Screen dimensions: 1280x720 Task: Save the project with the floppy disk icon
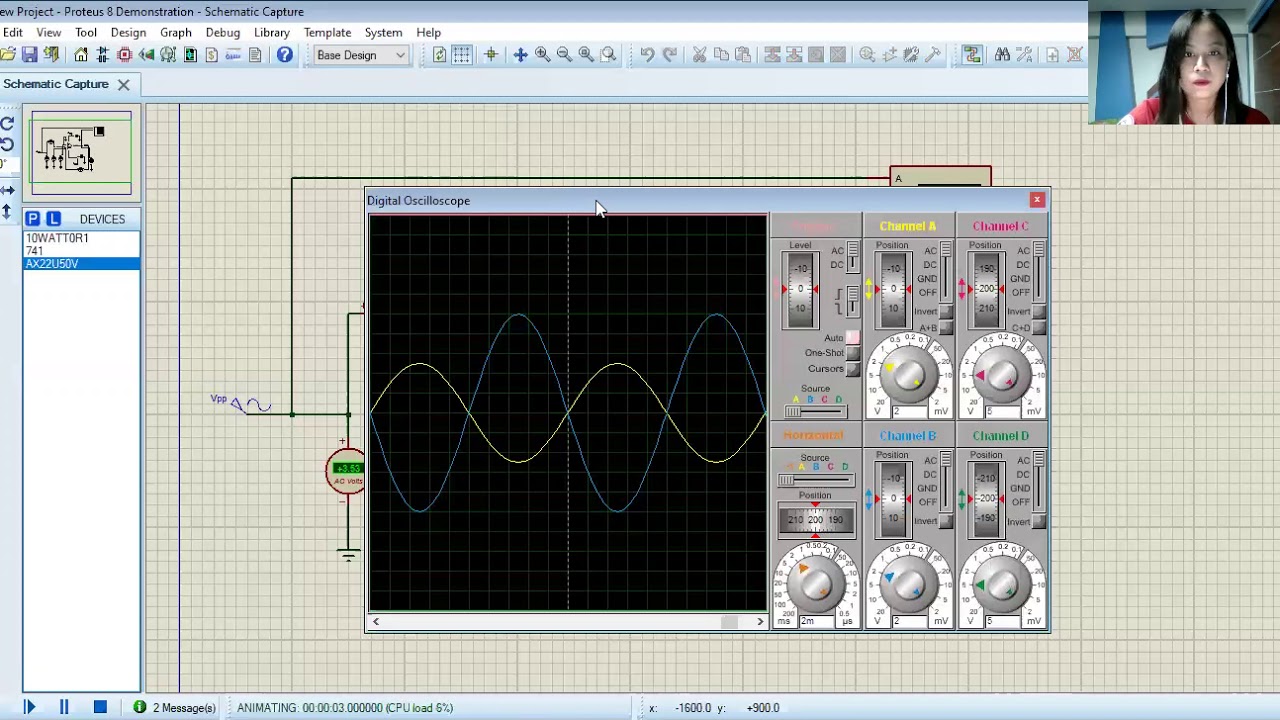click(x=29, y=55)
